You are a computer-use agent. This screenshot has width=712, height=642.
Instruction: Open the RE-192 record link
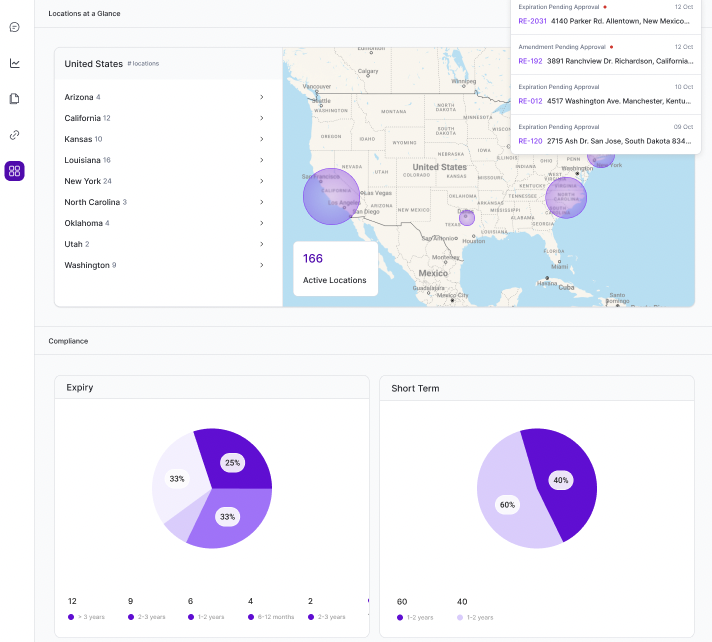pyautogui.click(x=530, y=60)
